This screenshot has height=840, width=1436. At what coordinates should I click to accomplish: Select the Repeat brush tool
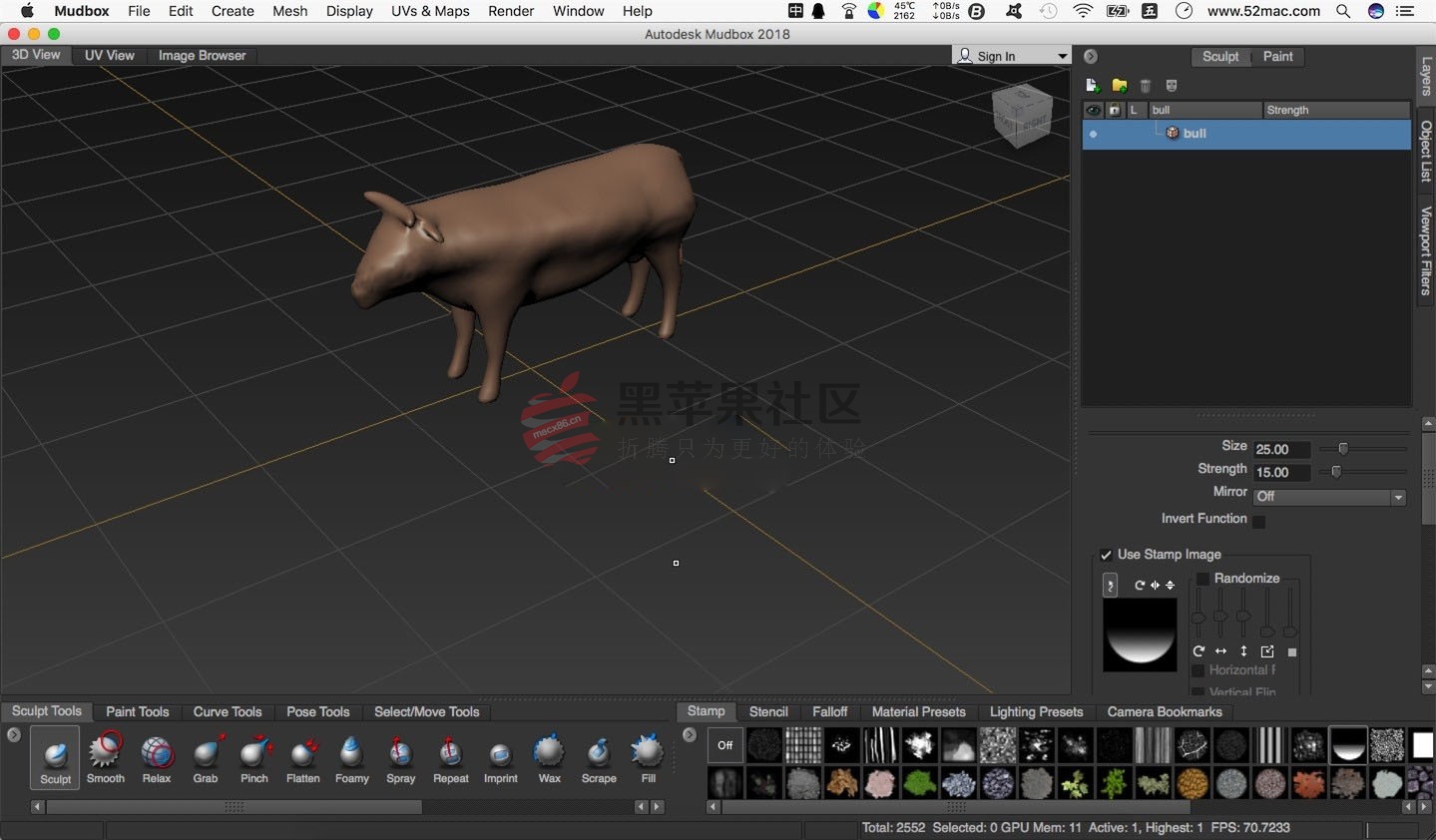click(451, 758)
